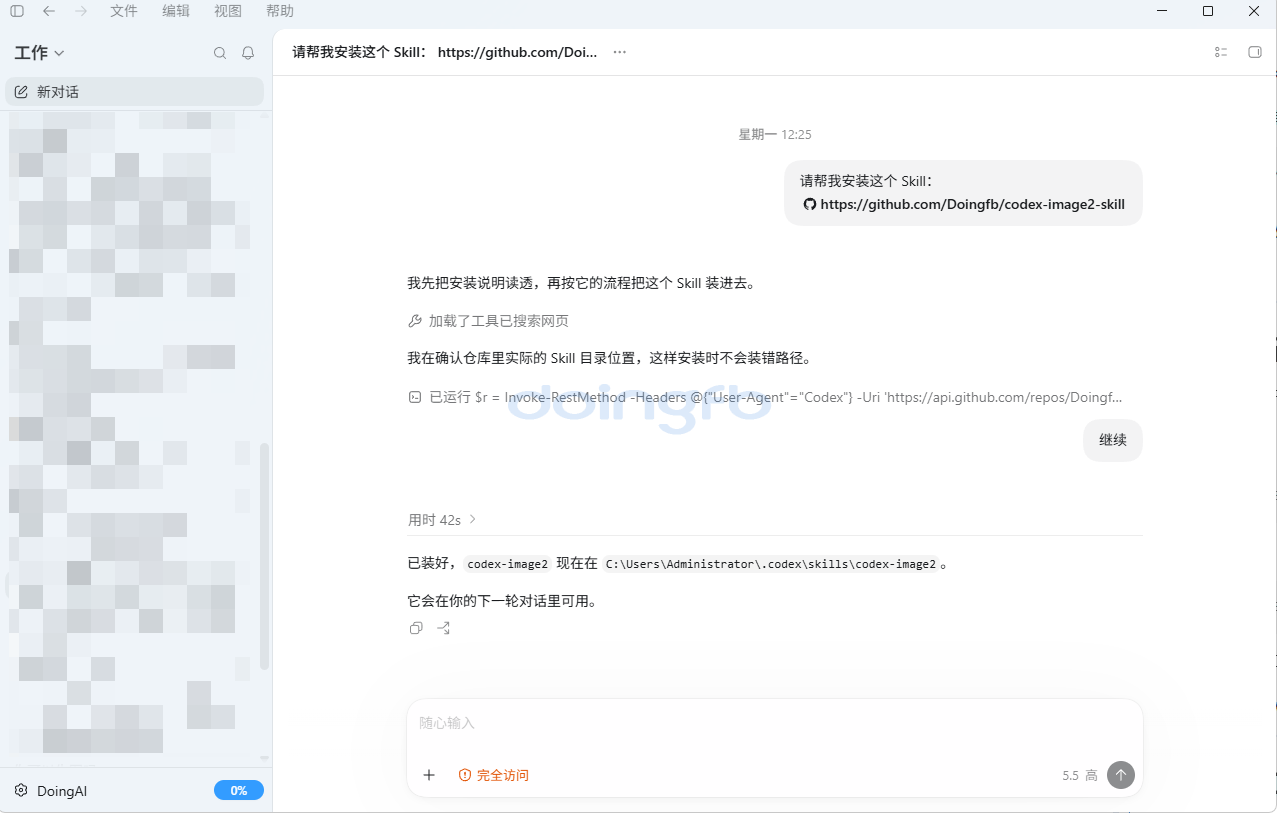
Task: Click the sidebar search icon
Action: 220,53
